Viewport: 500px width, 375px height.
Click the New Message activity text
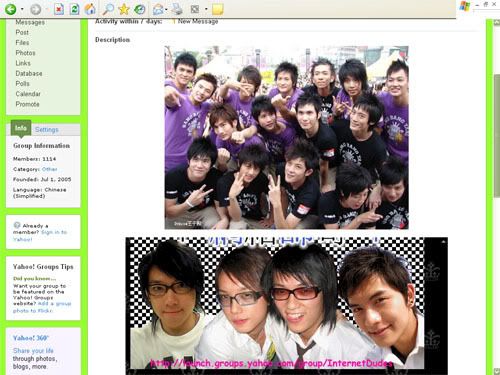click(x=198, y=21)
